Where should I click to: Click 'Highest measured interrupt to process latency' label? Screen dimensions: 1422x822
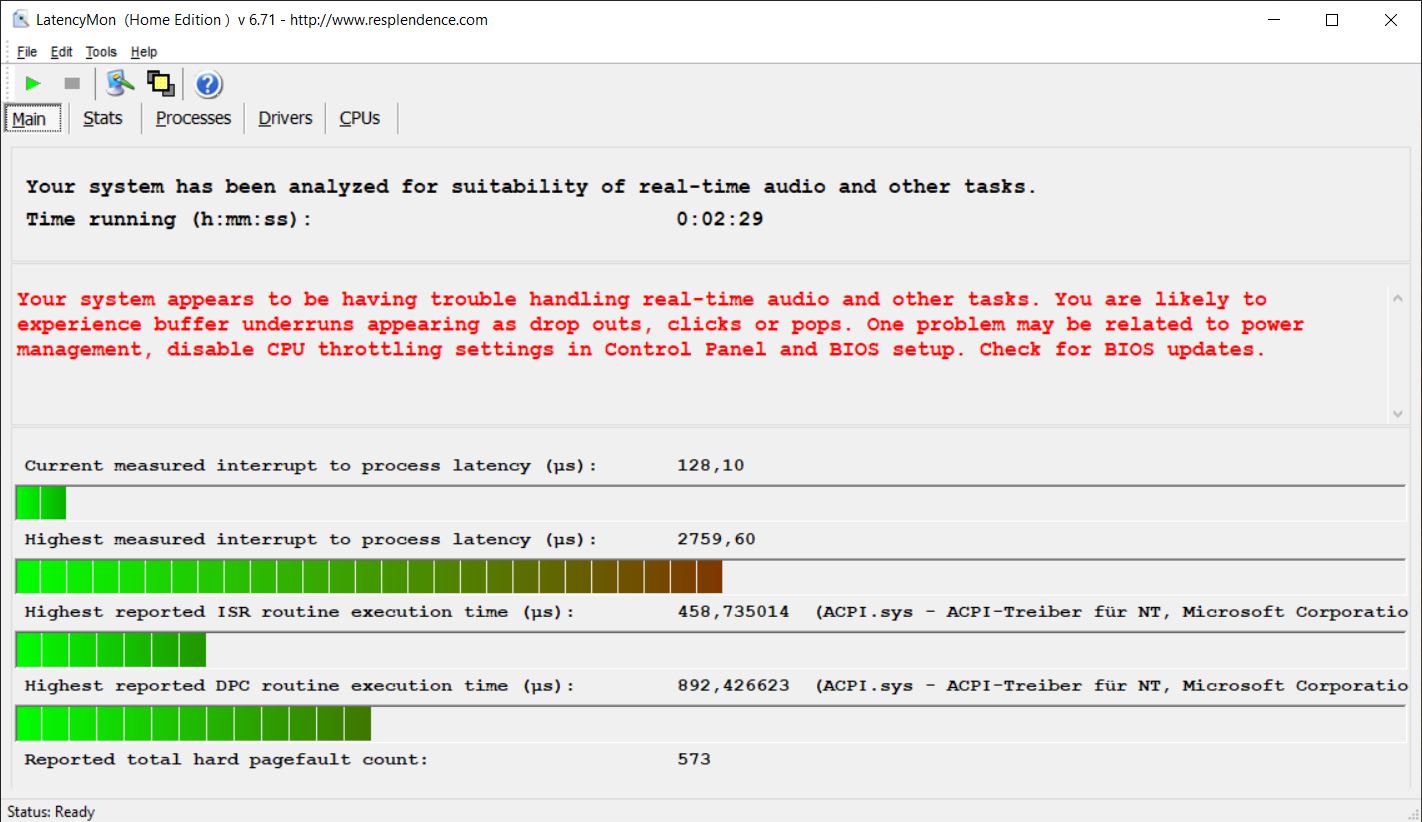pyautogui.click(x=310, y=539)
